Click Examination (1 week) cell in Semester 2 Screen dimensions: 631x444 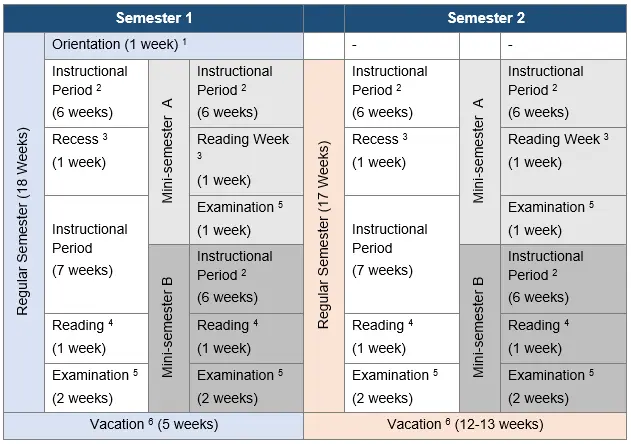560,218
